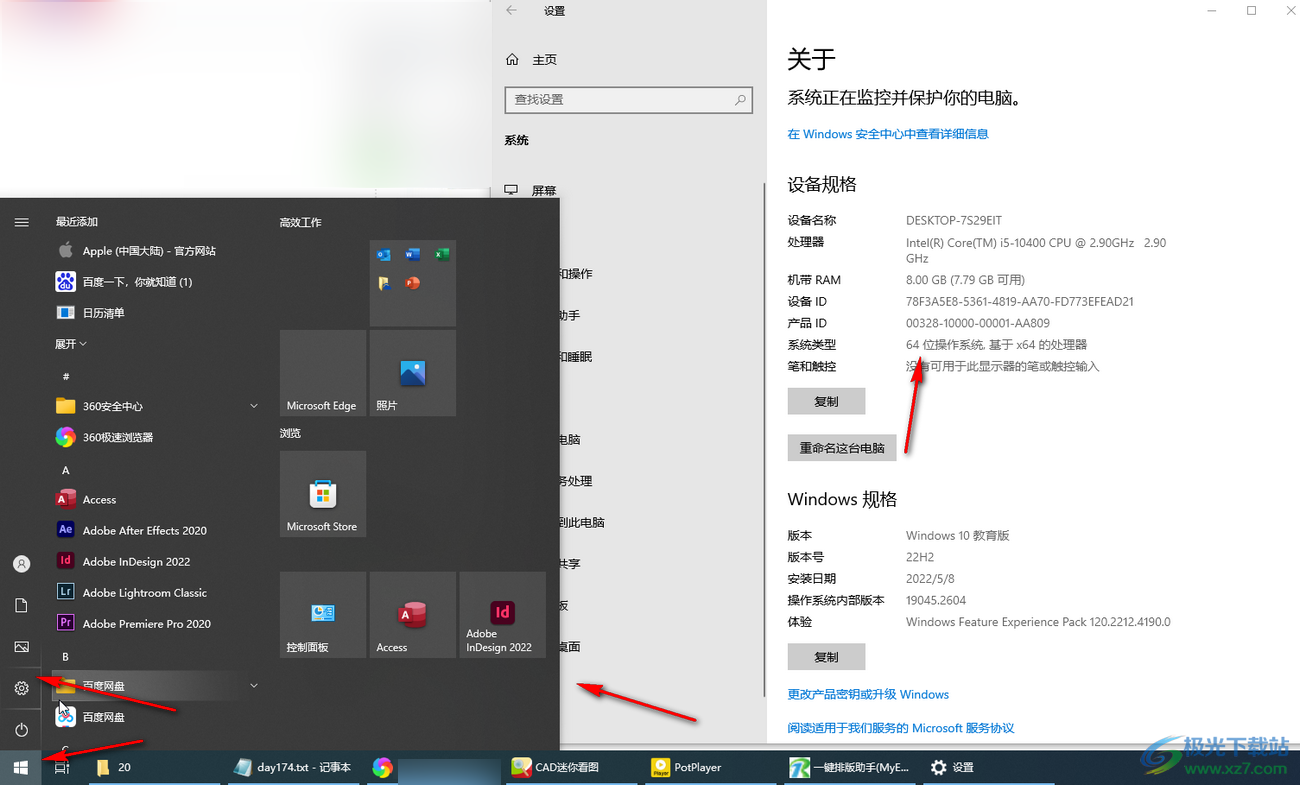This screenshot has width=1300, height=785.
Task: Open Pictures icon in Start sidebar
Action: 21,647
